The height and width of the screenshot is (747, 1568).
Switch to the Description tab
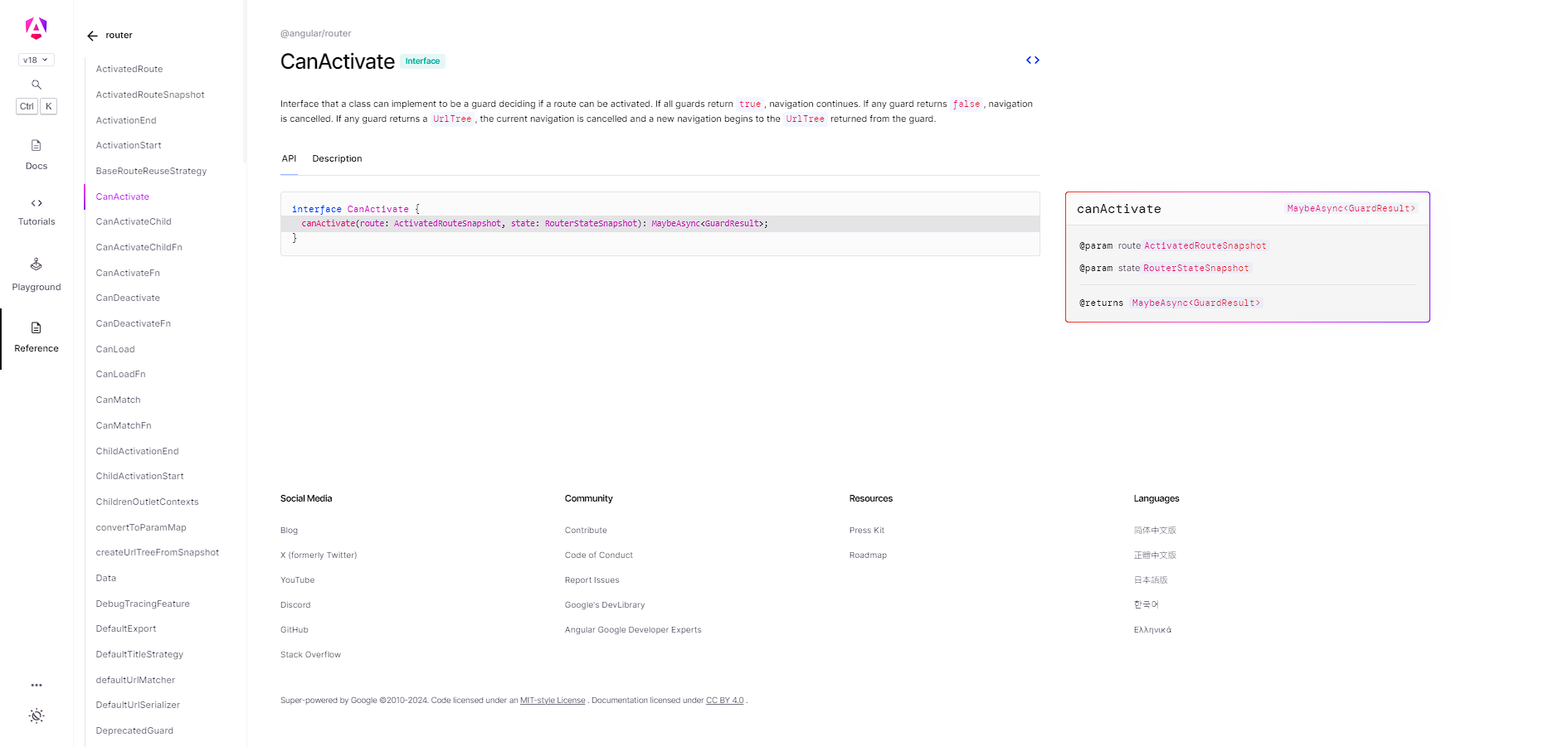pos(337,159)
